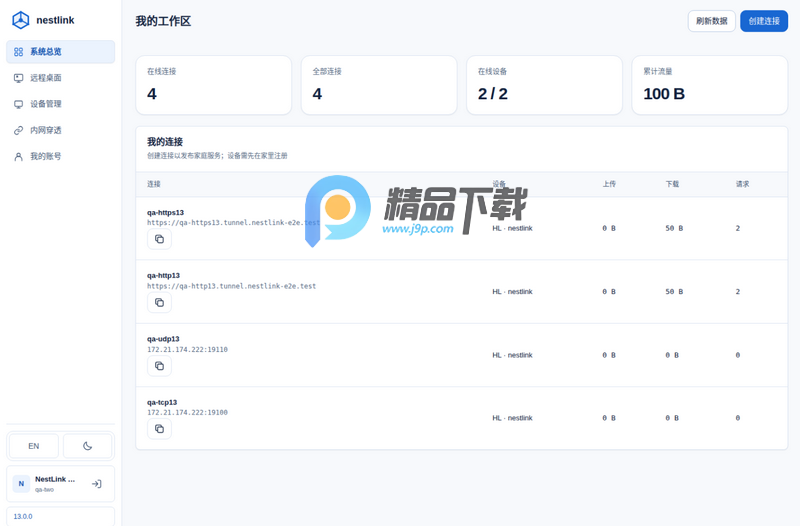Click the 我的连接 section heading
This screenshot has width=800, height=526.
pos(165,142)
